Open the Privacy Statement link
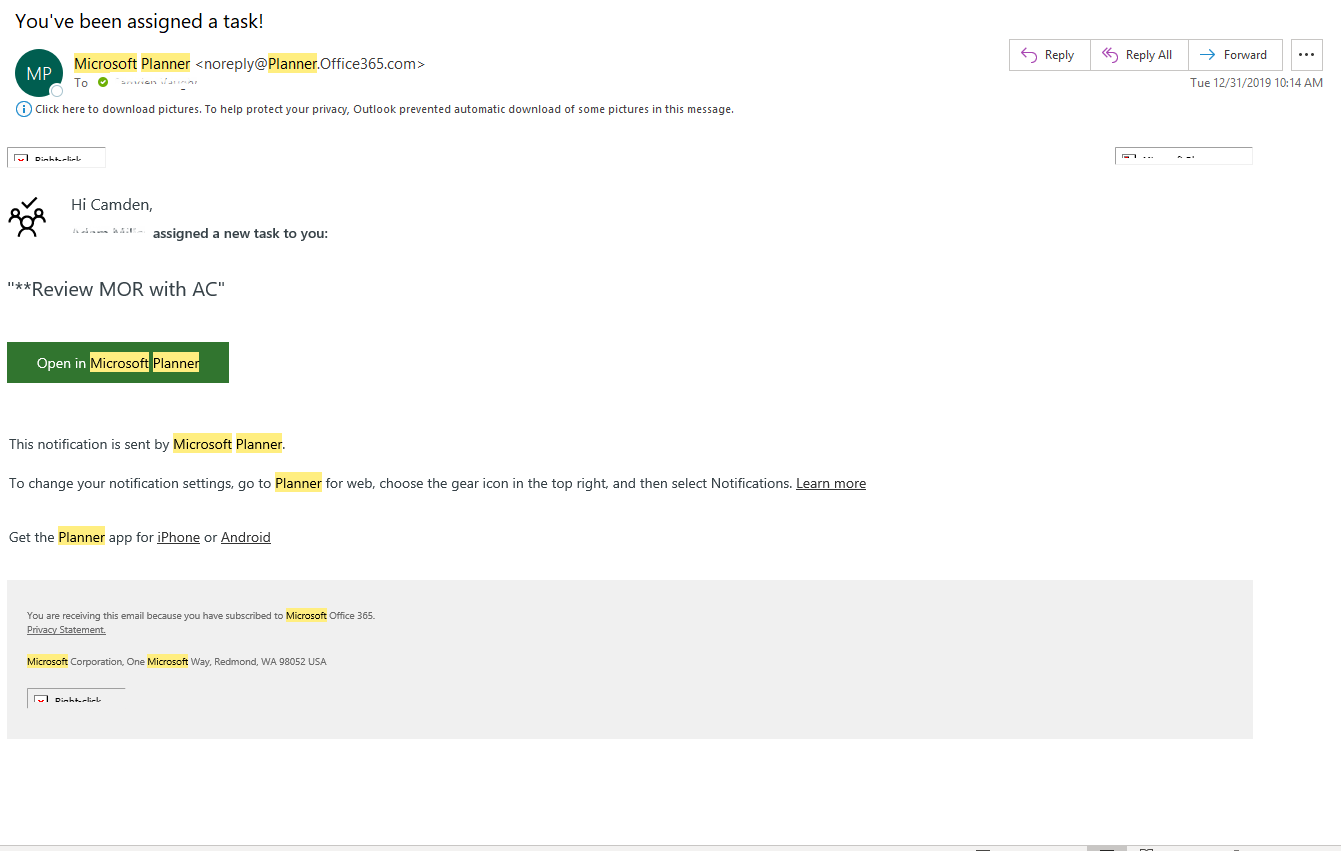The width and height of the screenshot is (1341, 851). 66,630
